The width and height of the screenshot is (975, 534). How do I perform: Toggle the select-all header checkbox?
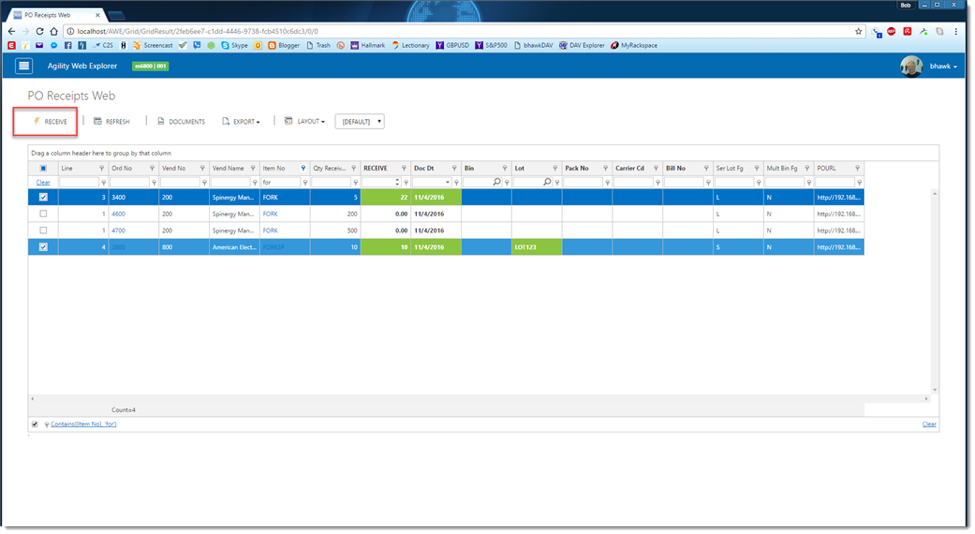click(43, 169)
